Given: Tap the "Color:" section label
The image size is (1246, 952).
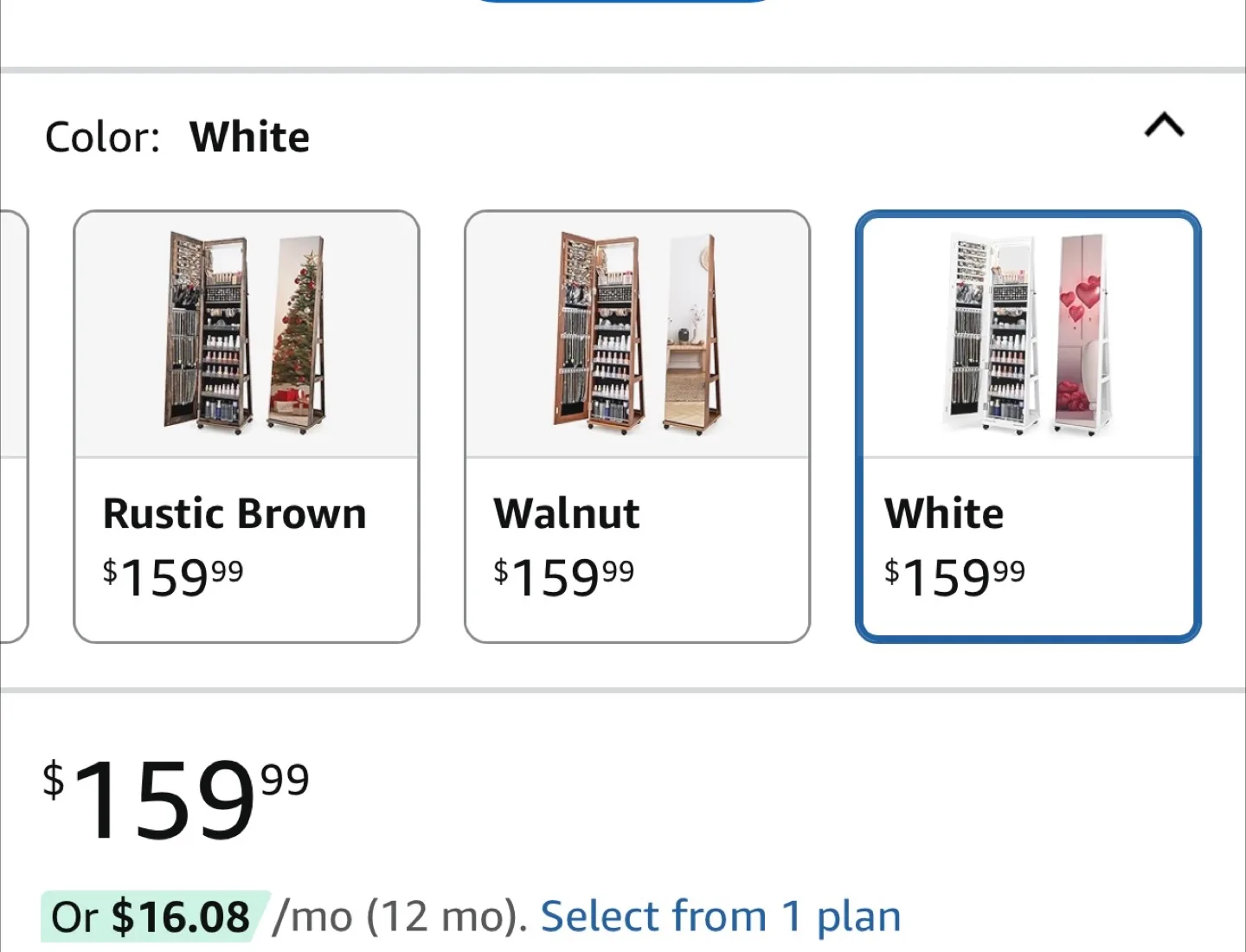Looking at the screenshot, I should pyautogui.click(x=102, y=138).
